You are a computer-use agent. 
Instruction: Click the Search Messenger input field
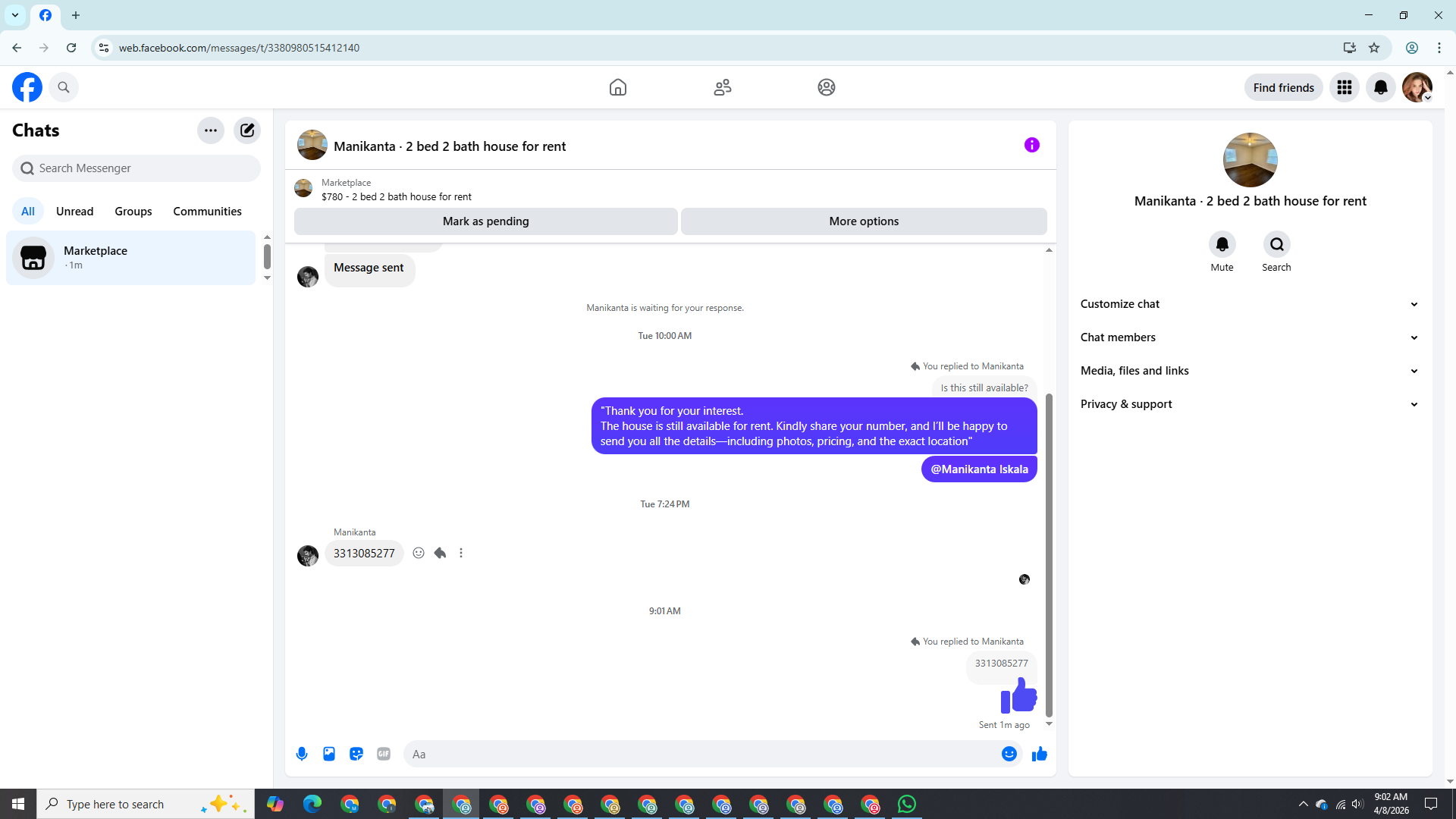pos(136,168)
